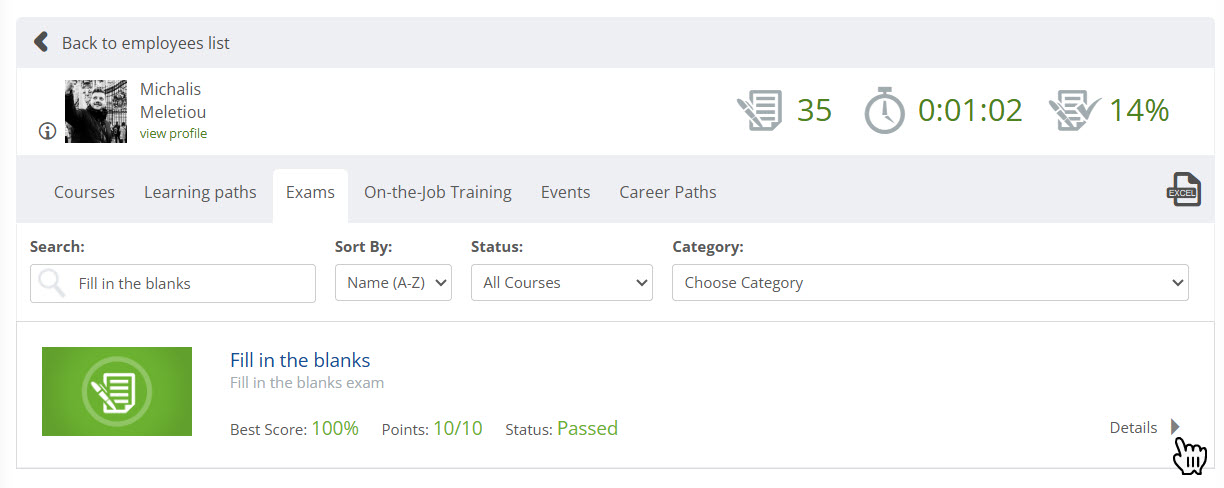Click the completion checkmark icon beside 14%
The width and height of the screenshot is (1224, 488).
pyautogui.click(x=1074, y=110)
